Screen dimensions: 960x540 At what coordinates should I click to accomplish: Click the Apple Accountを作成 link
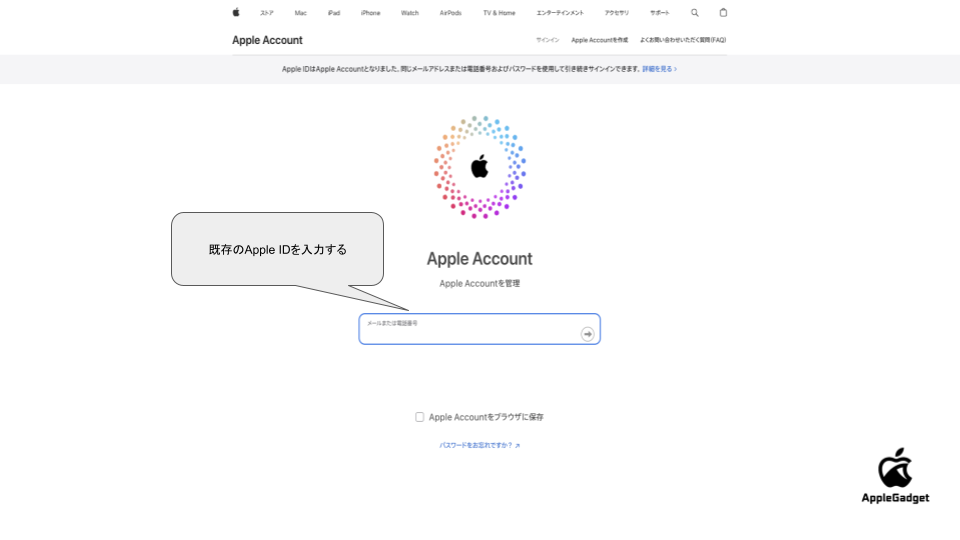tap(599, 40)
